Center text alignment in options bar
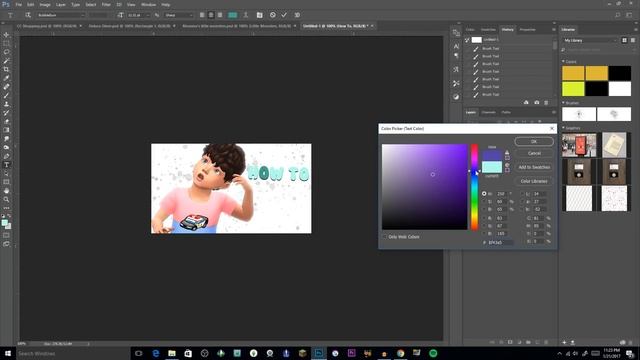640x360 pixels. 211,15
